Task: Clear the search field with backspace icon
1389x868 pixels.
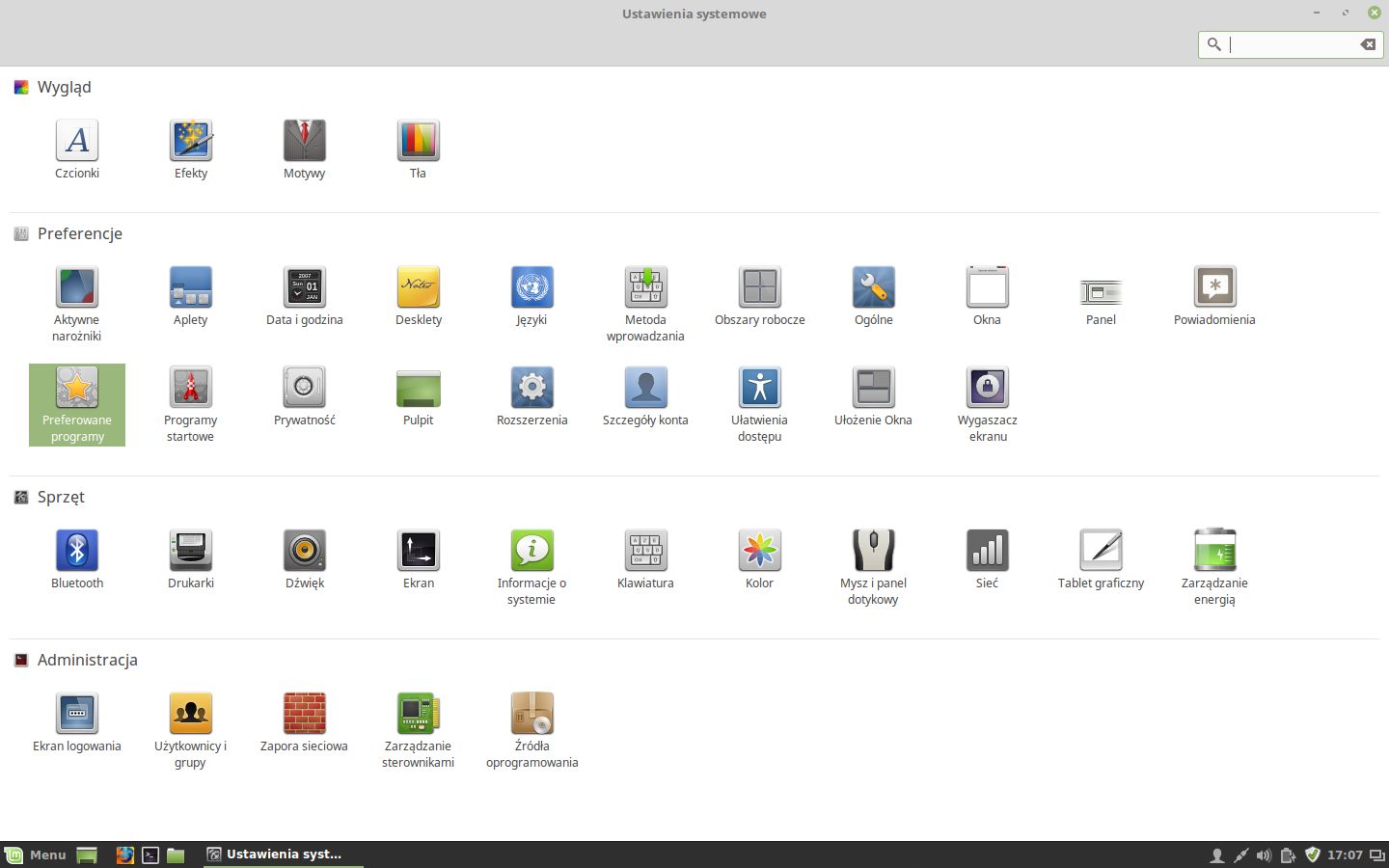Action: (x=1368, y=44)
